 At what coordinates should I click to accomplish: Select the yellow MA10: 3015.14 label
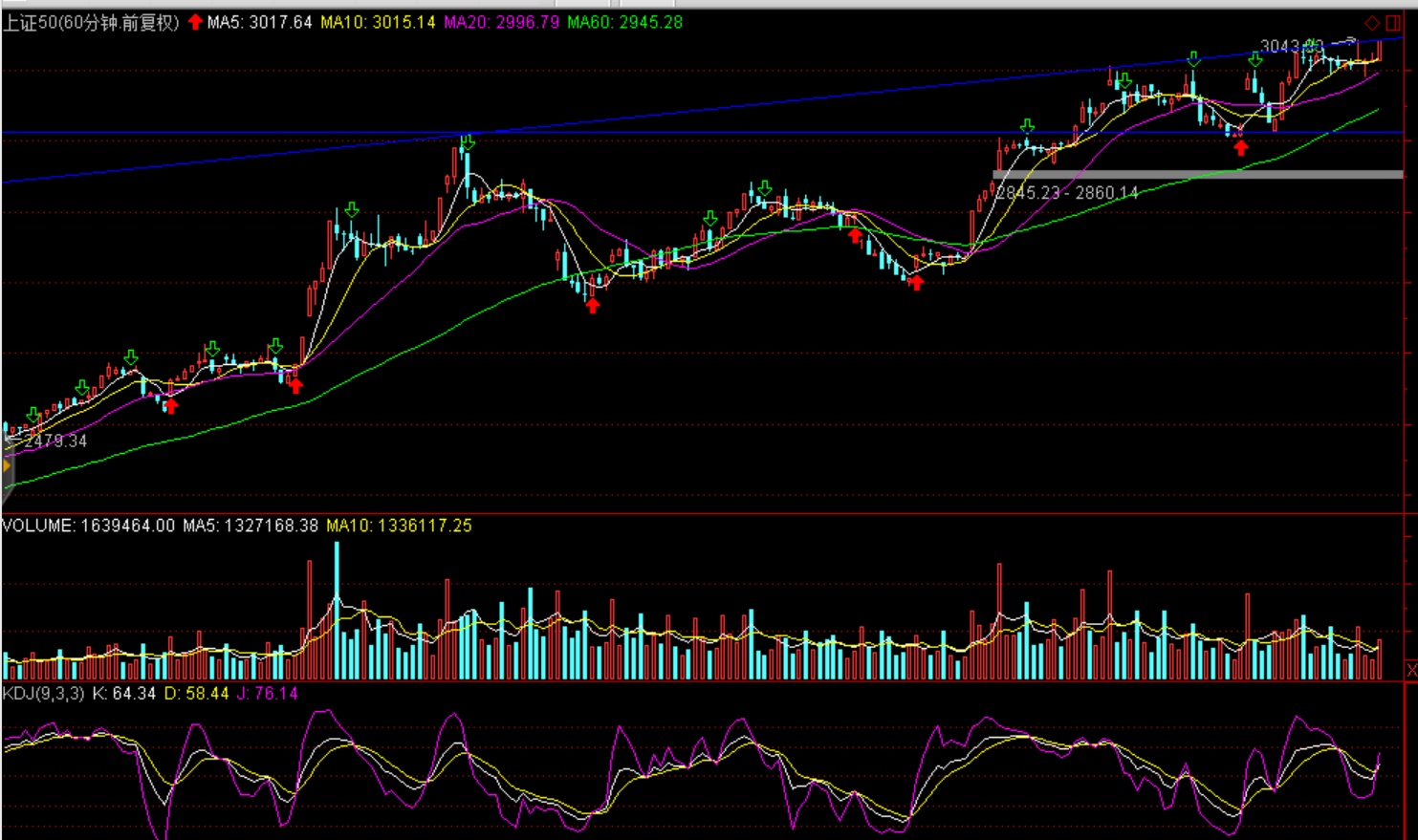point(378,22)
